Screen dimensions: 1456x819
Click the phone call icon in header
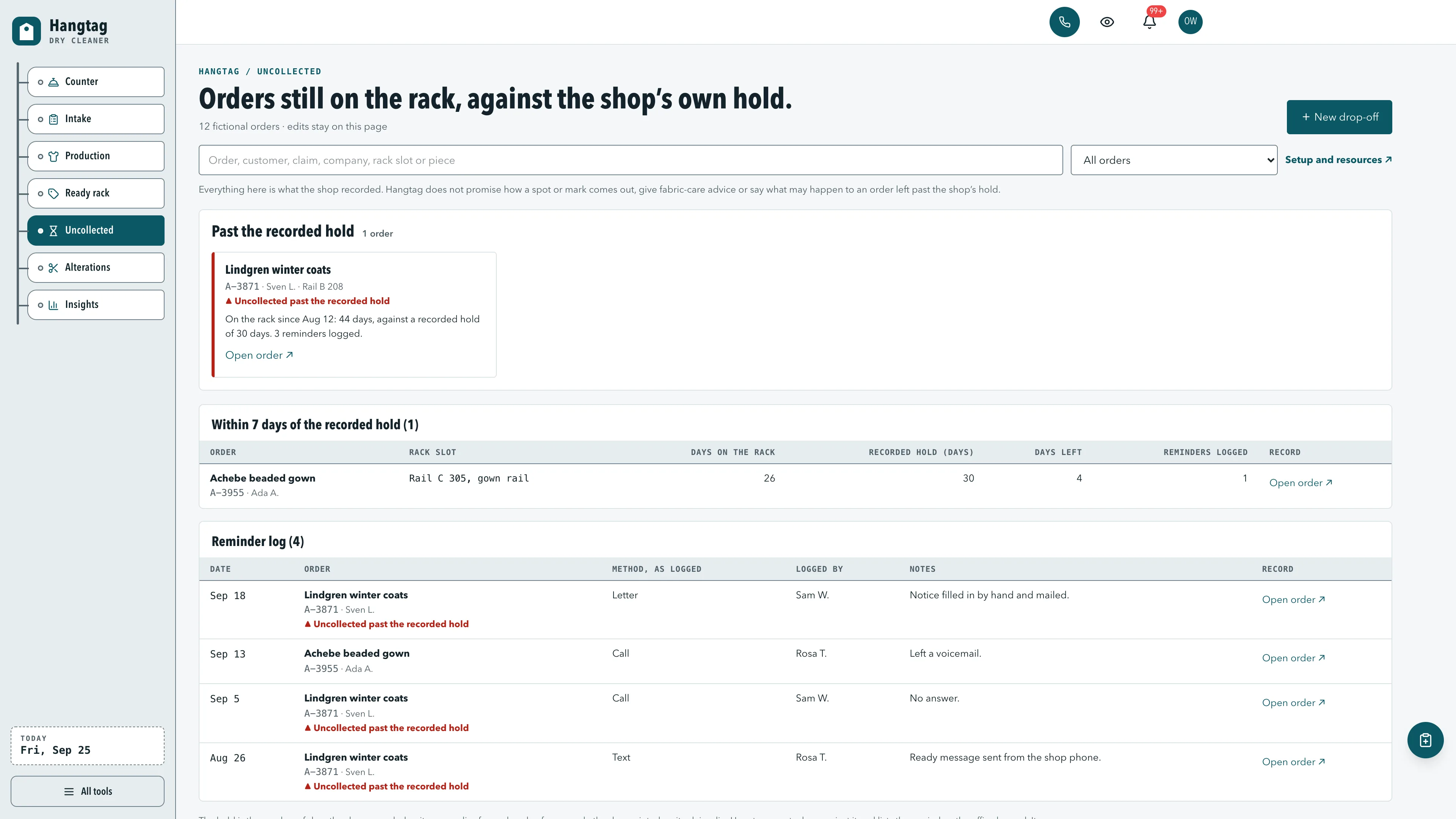[x=1064, y=22]
